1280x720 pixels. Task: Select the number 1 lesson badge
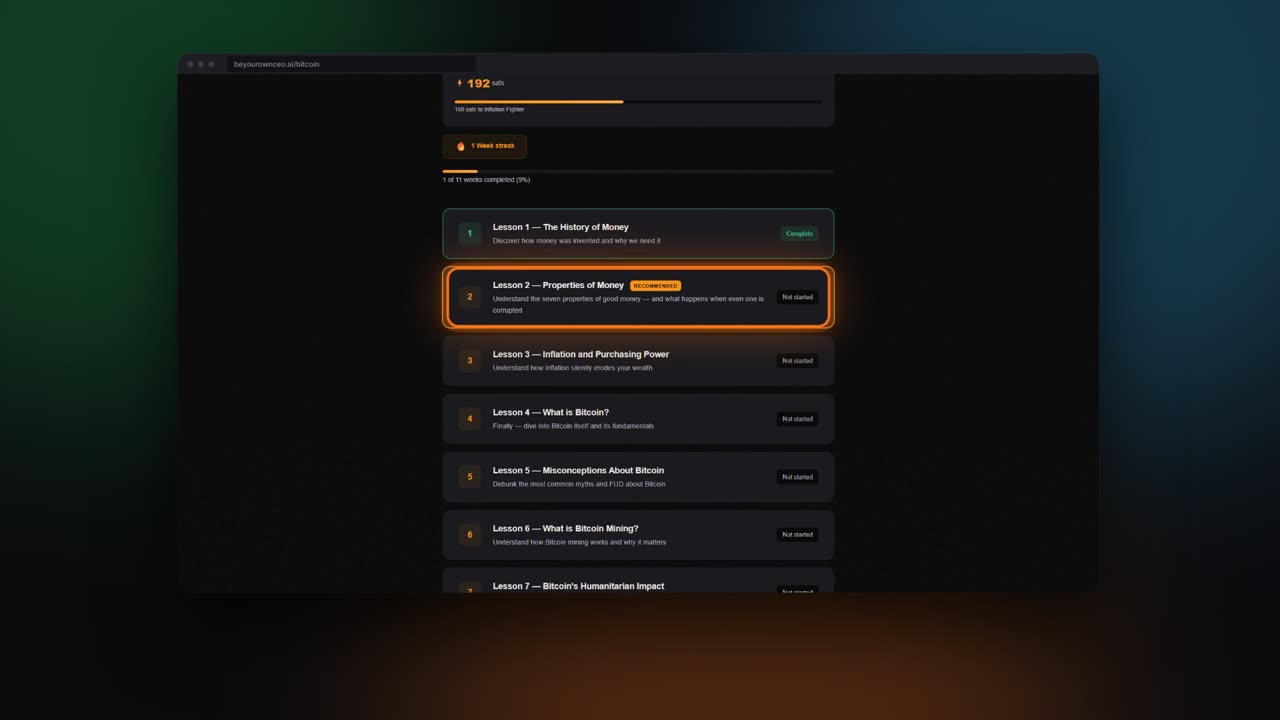pos(470,234)
